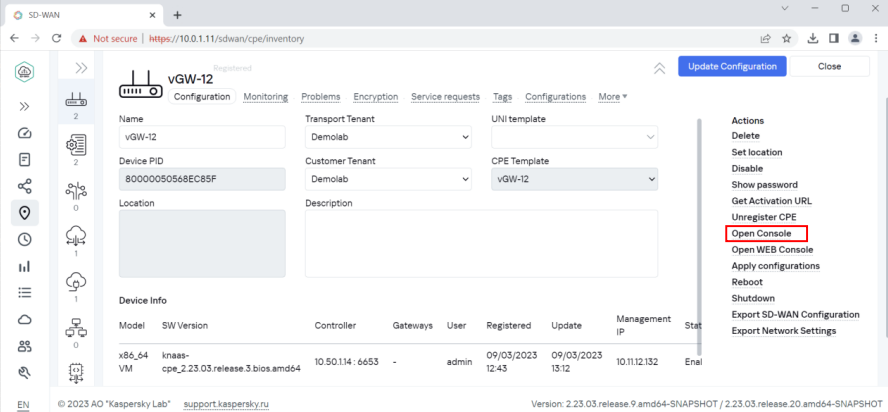Open the chip code icon at sidebar bottom
The image size is (888, 412).
[x=76, y=373]
